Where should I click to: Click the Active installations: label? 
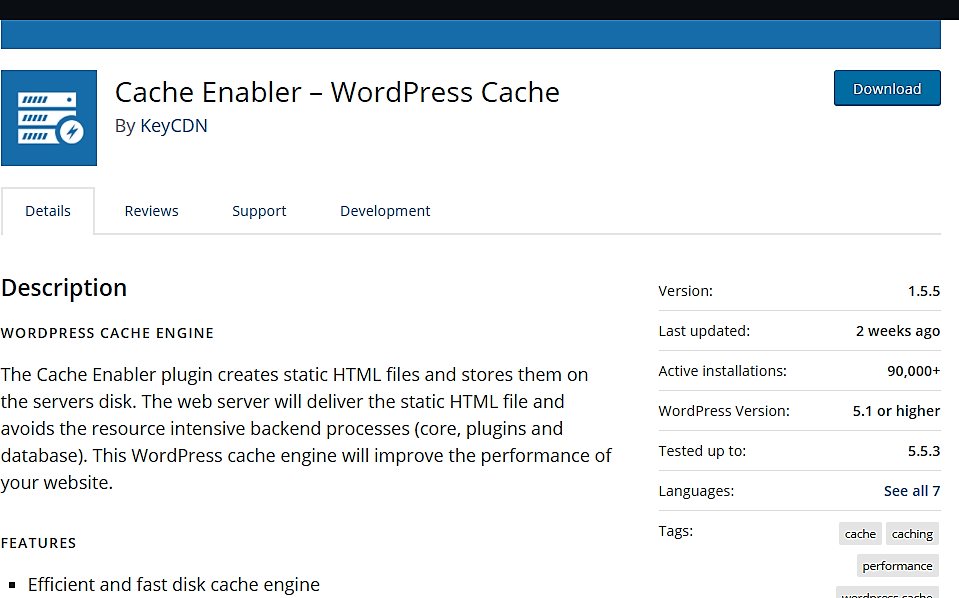722,371
